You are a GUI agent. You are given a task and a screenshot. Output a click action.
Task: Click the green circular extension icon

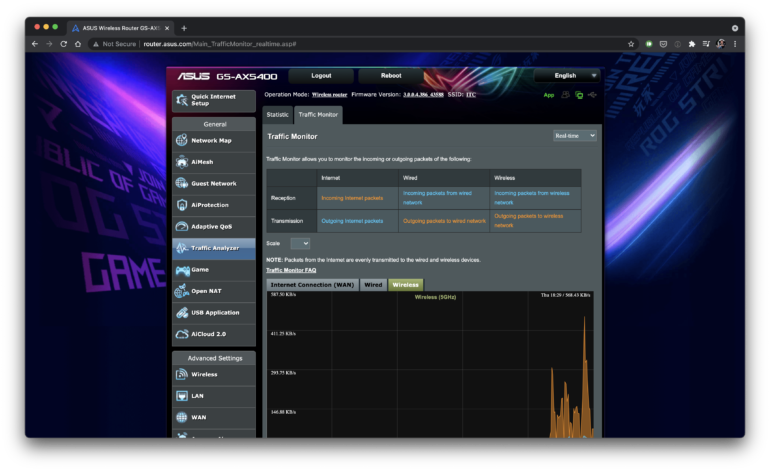tap(649, 44)
